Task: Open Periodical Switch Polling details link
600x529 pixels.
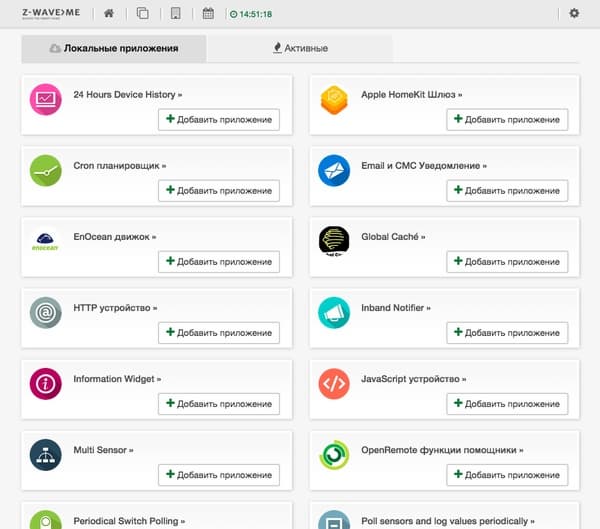Action: [129, 521]
